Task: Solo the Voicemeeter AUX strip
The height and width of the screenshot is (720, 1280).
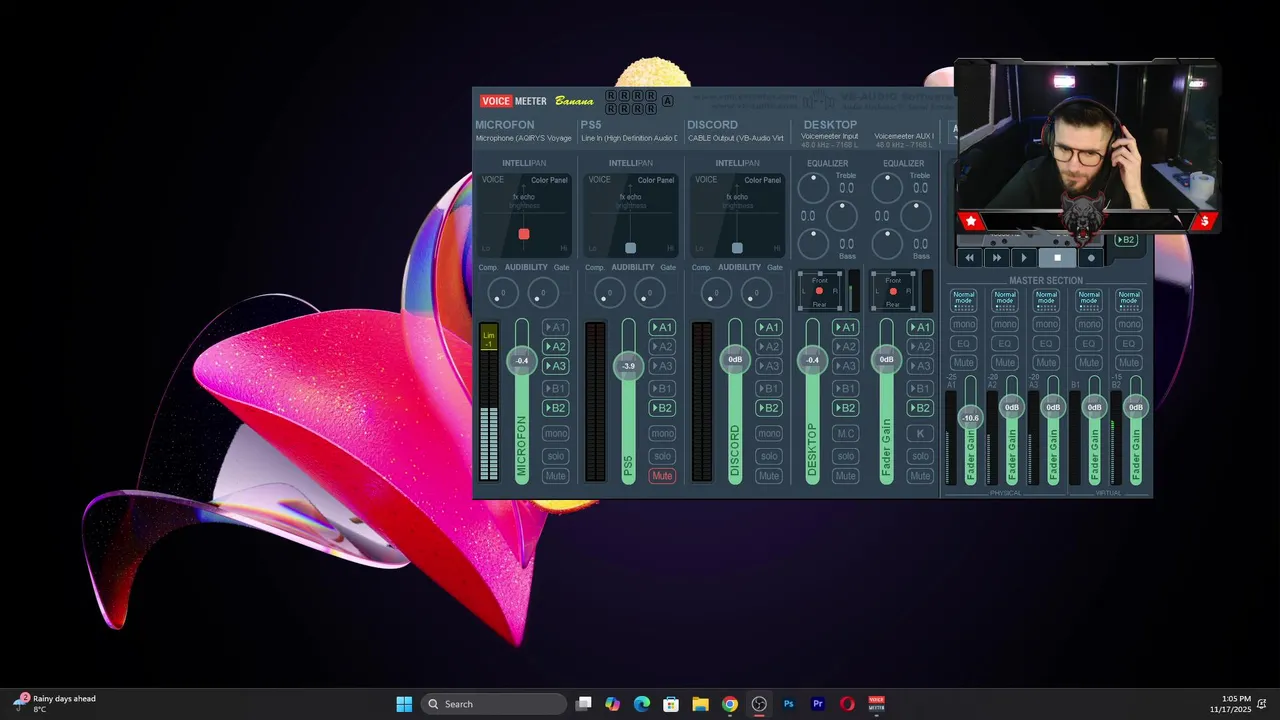Action: point(920,456)
